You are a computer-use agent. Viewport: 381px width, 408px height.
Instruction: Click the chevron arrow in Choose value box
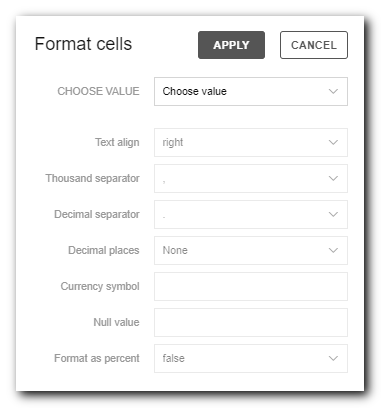(x=333, y=91)
